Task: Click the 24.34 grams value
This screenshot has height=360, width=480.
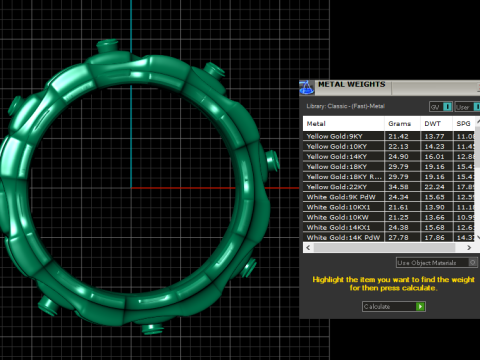Action: coord(398,197)
